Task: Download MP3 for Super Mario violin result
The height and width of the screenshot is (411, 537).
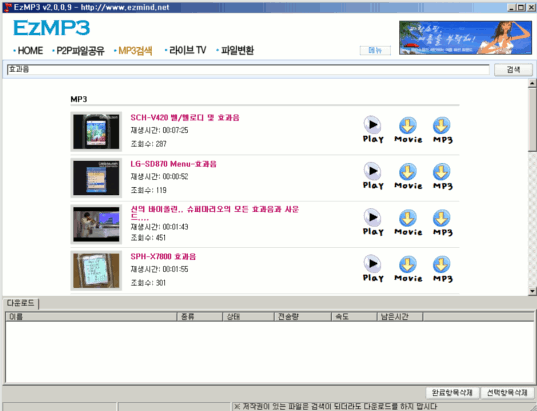Action: (x=442, y=222)
